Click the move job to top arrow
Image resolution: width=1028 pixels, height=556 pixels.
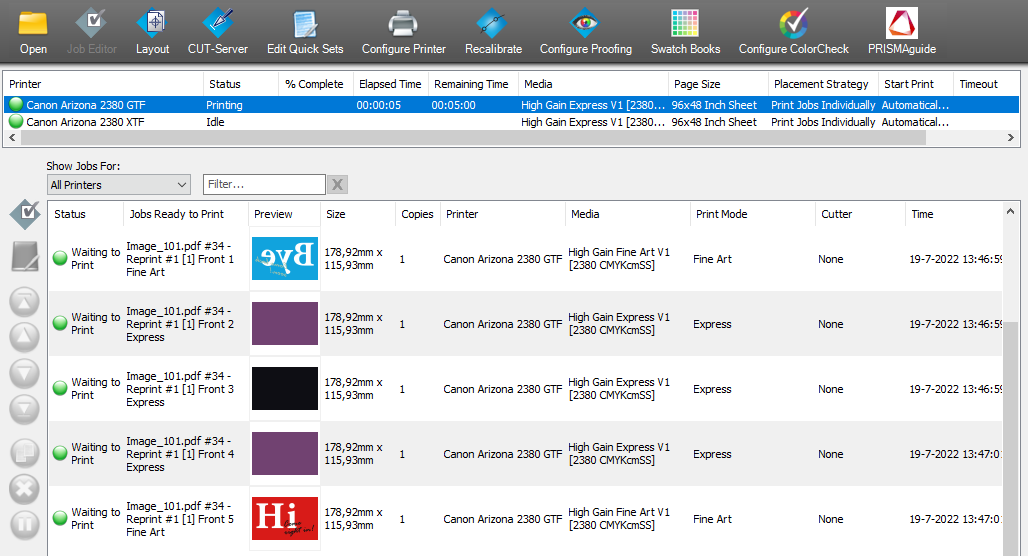24,302
